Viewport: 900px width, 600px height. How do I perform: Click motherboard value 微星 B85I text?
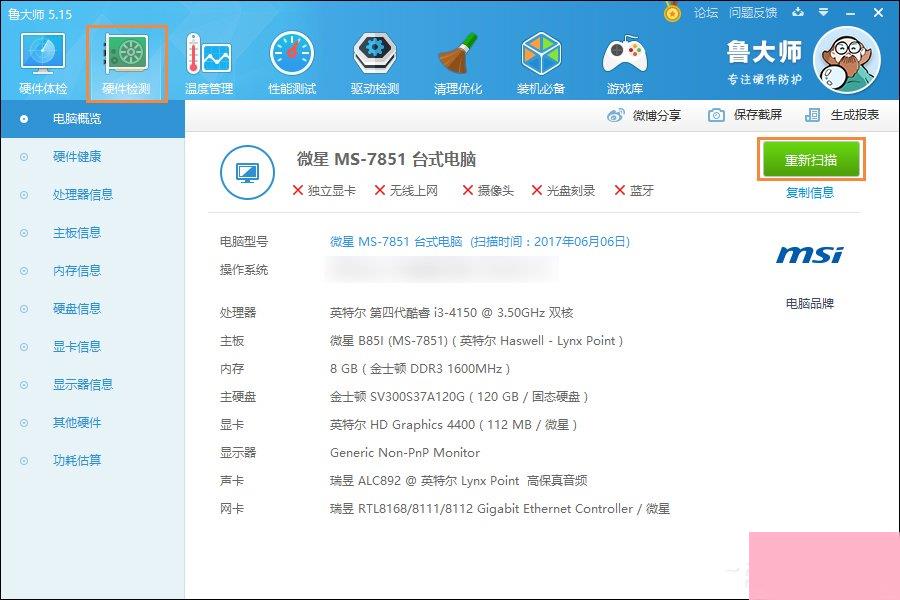click(476, 340)
